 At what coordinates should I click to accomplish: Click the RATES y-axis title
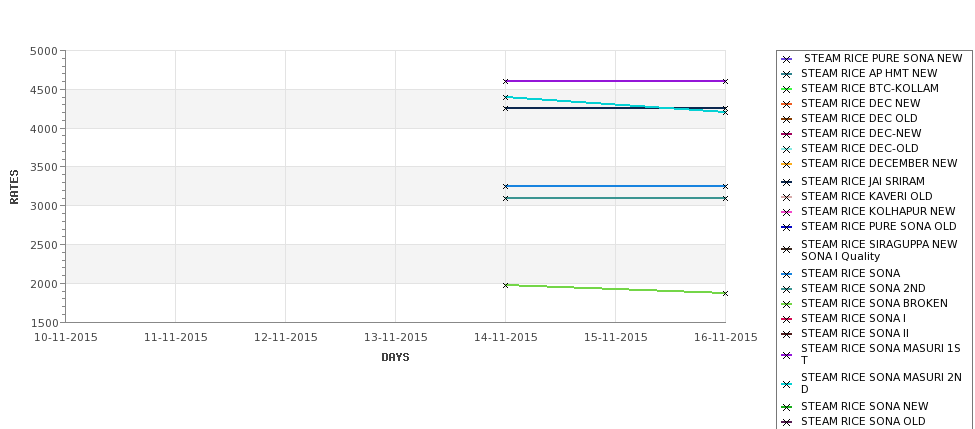pos(14,187)
